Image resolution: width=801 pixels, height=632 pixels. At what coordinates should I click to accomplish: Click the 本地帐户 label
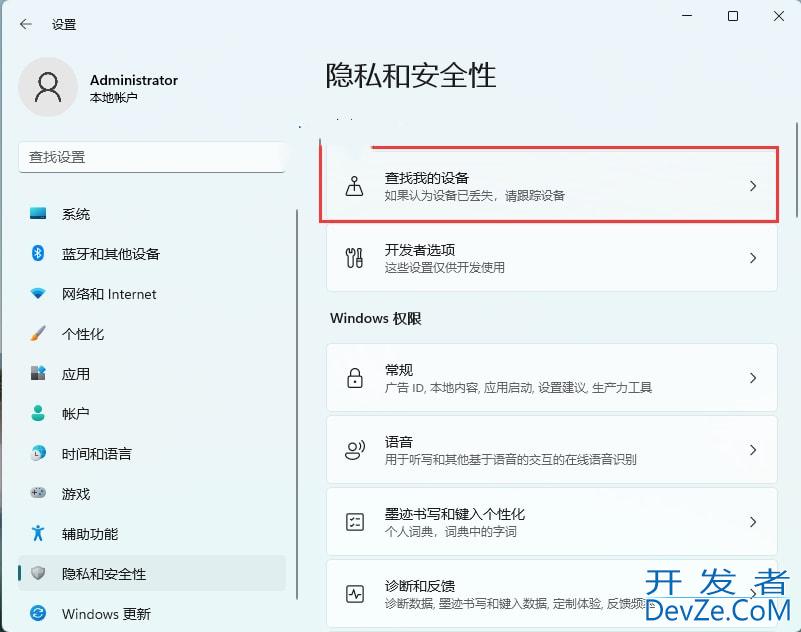[x=113, y=98]
